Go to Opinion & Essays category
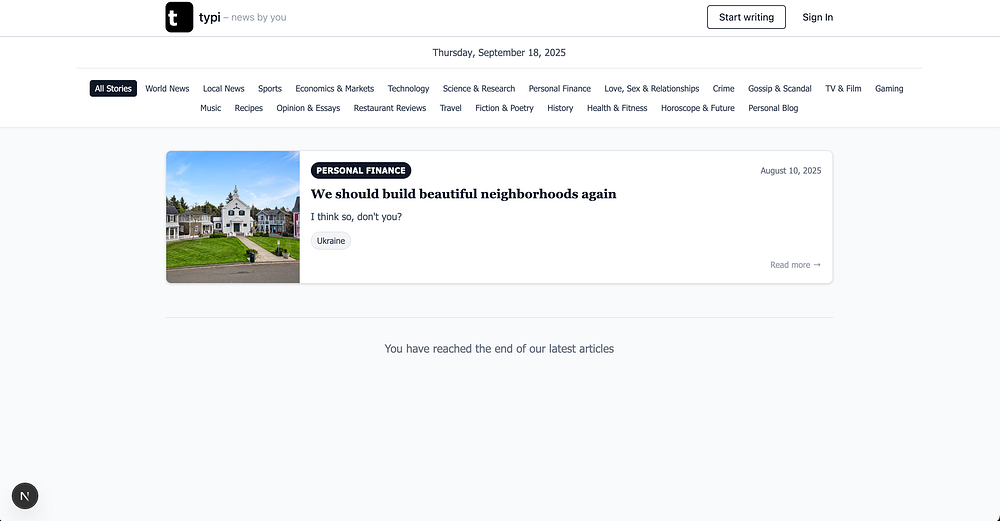Screen dimensions: 1000x521 click(308, 108)
